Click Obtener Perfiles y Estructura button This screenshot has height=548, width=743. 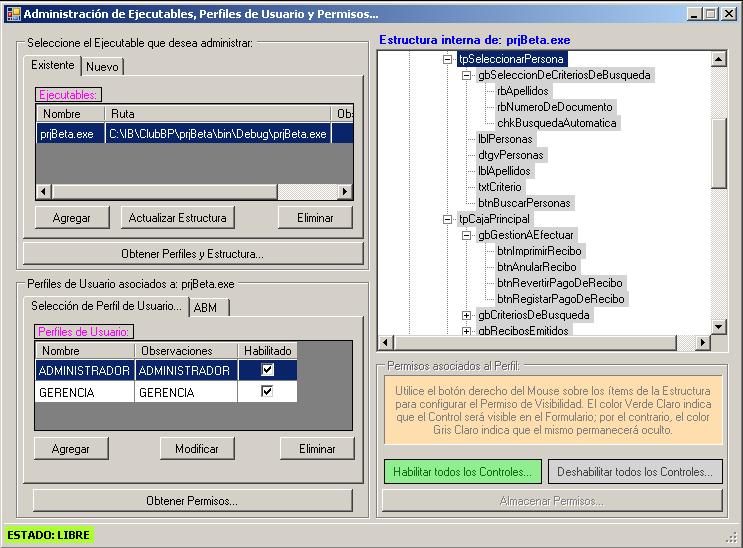pyautogui.click(x=193, y=254)
